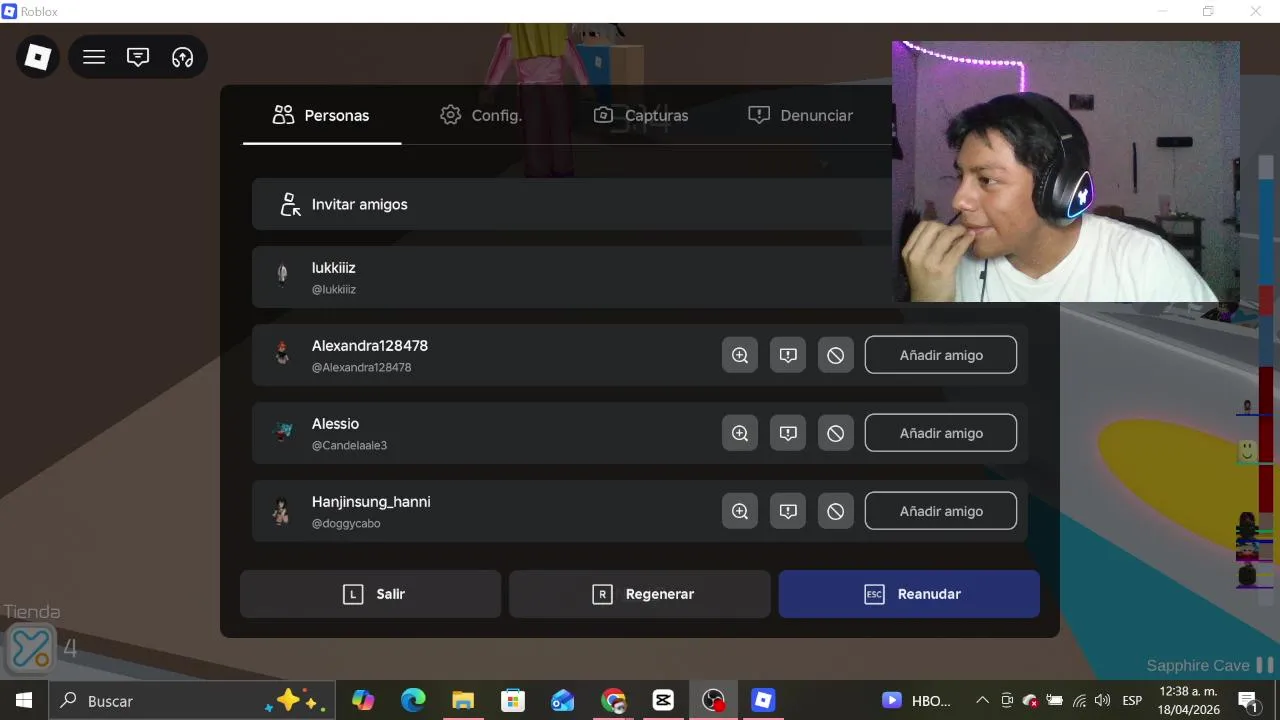Open the volume control in tray
The width and height of the screenshot is (1280, 720).
tap(1102, 700)
